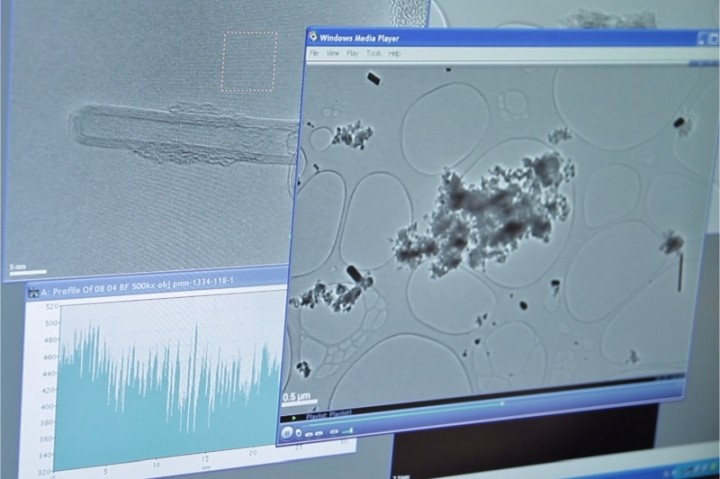Open the Help menu in Media Player
Screen dimensions: 720x479
[394, 53]
